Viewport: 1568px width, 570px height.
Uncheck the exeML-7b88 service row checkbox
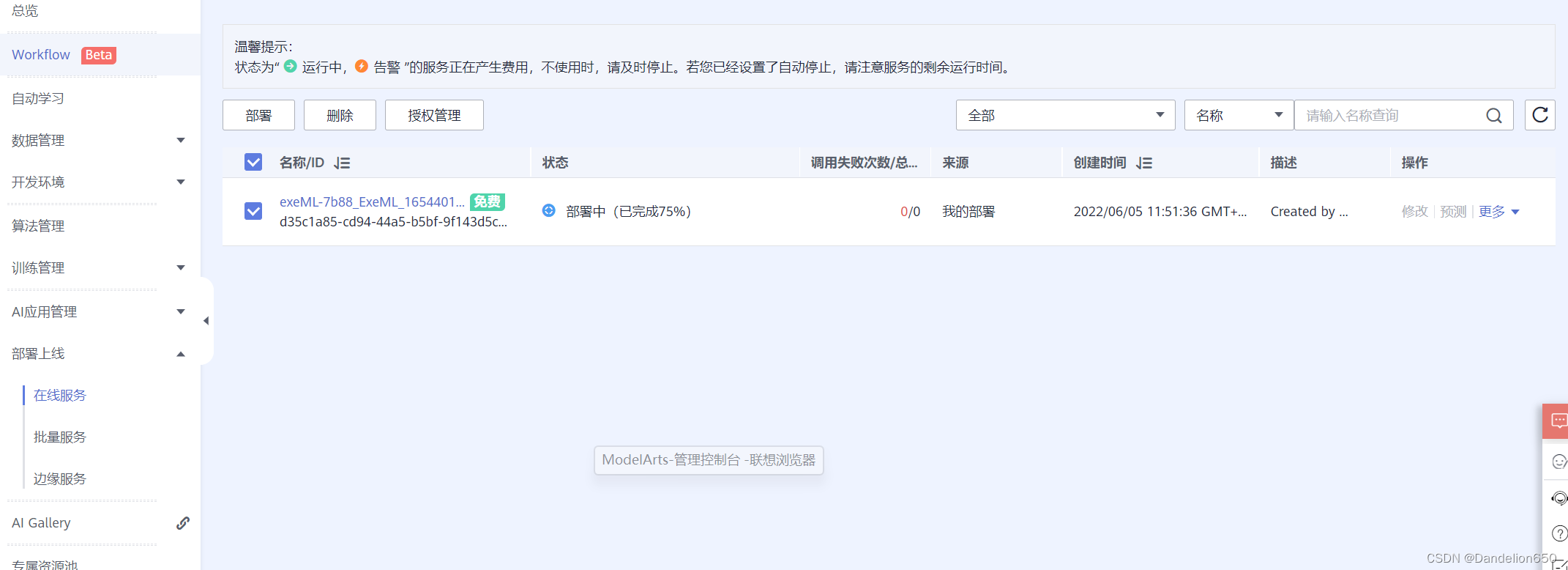tap(253, 211)
